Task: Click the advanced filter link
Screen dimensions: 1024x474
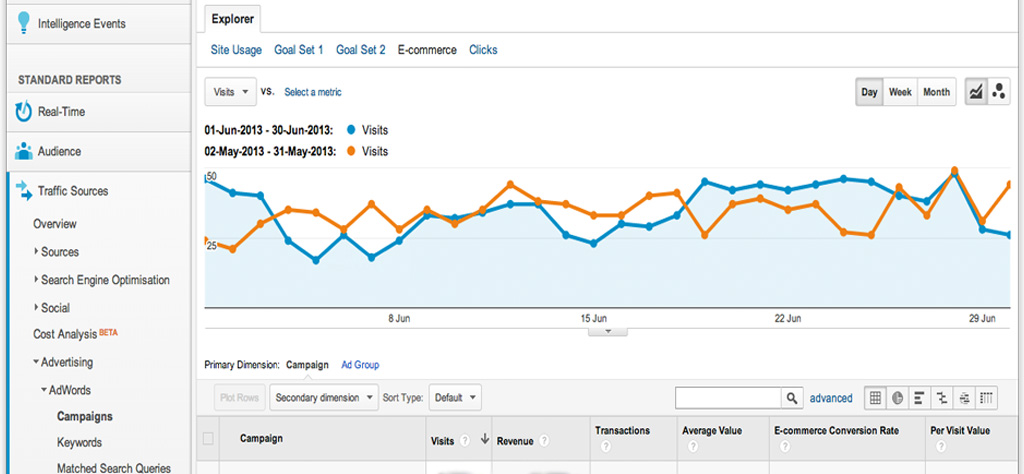Action: 831,398
